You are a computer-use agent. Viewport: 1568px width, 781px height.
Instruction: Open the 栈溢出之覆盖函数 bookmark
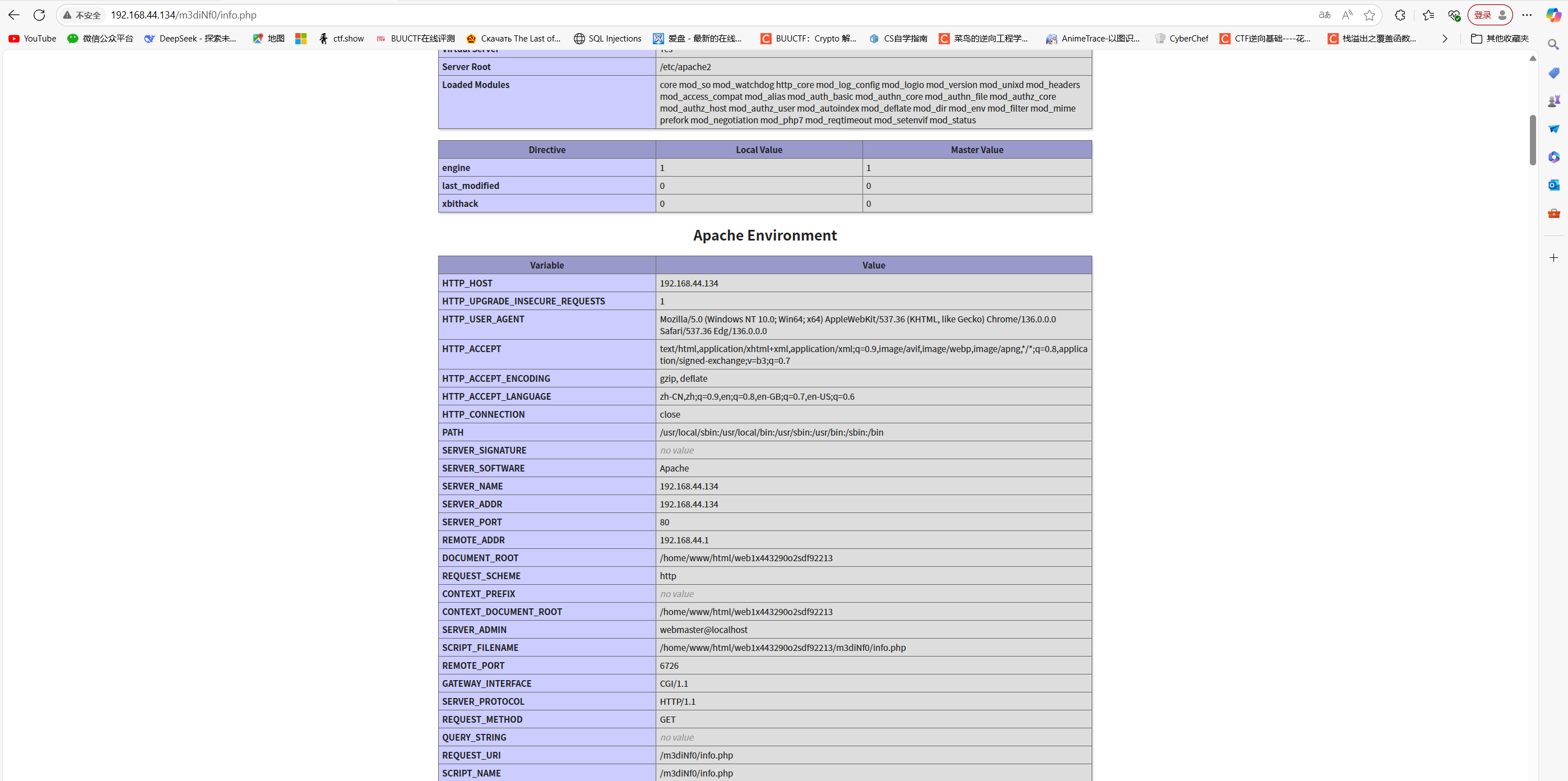(x=1372, y=38)
